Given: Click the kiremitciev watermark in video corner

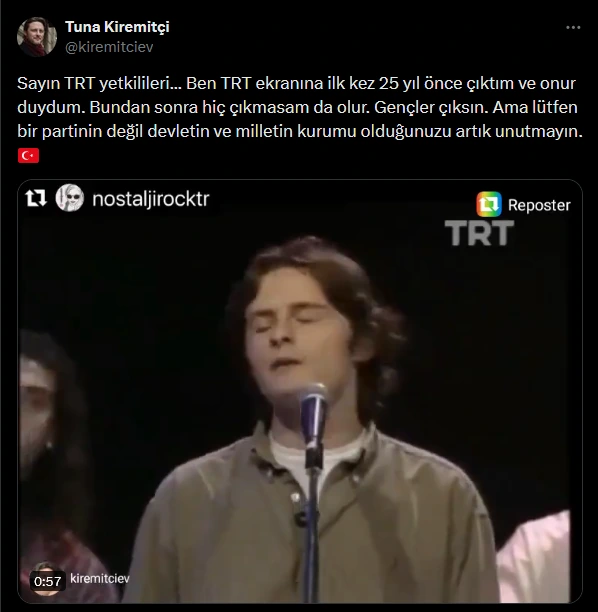Looking at the screenshot, I should tap(100, 578).
